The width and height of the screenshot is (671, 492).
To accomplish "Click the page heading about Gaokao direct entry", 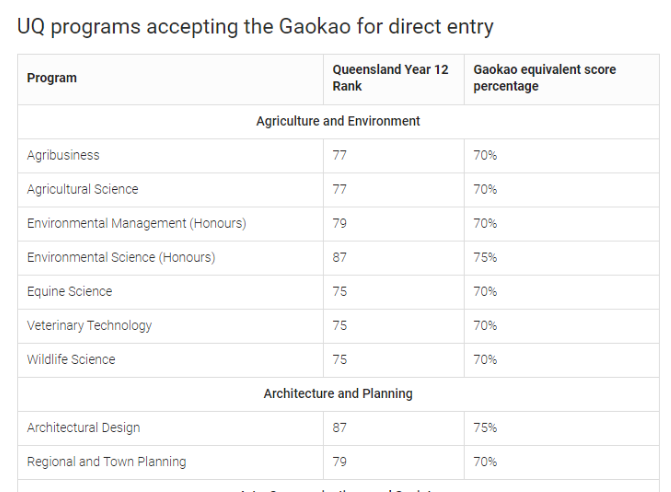I will pyautogui.click(x=256, y=27).
